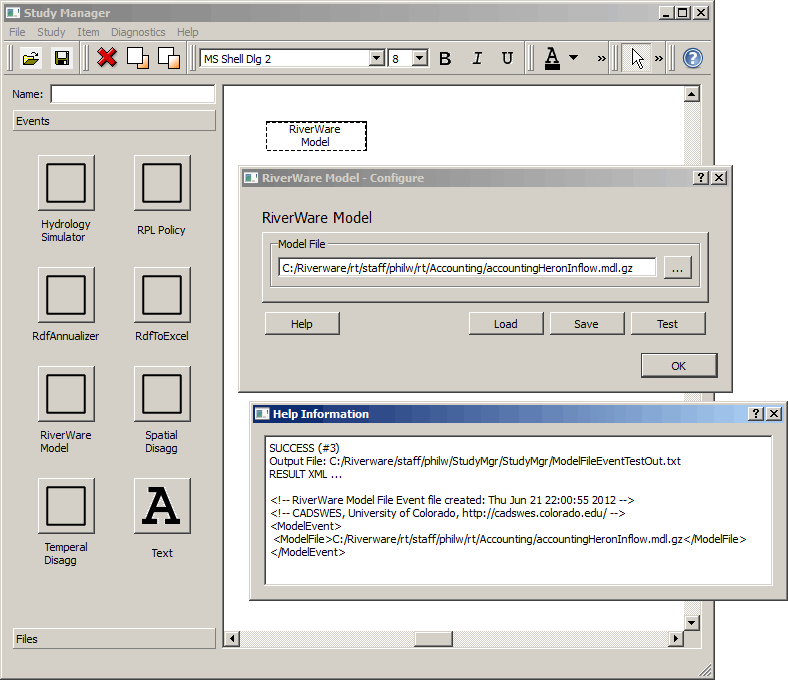Click the SUCCESS (#3) text line

304,448
